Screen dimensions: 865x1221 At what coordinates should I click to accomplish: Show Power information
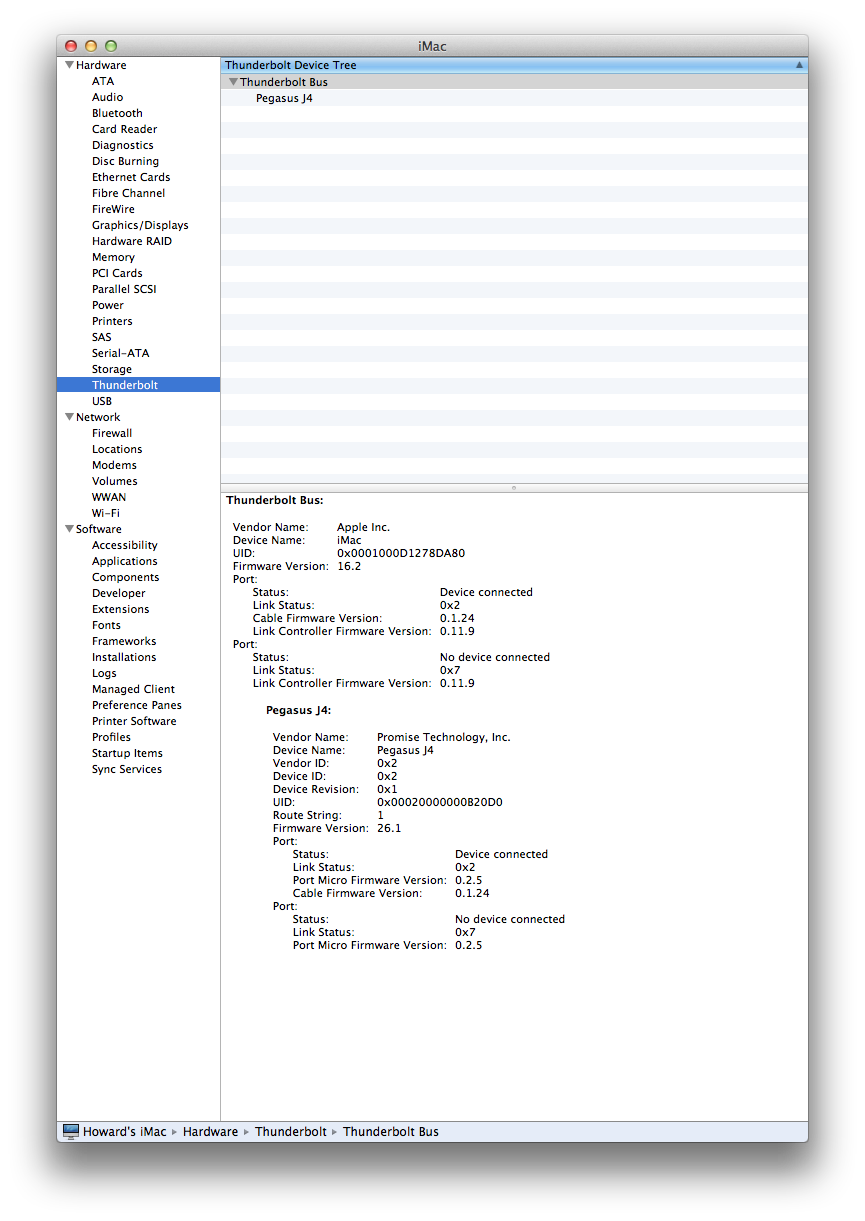(x=108, y=305)
